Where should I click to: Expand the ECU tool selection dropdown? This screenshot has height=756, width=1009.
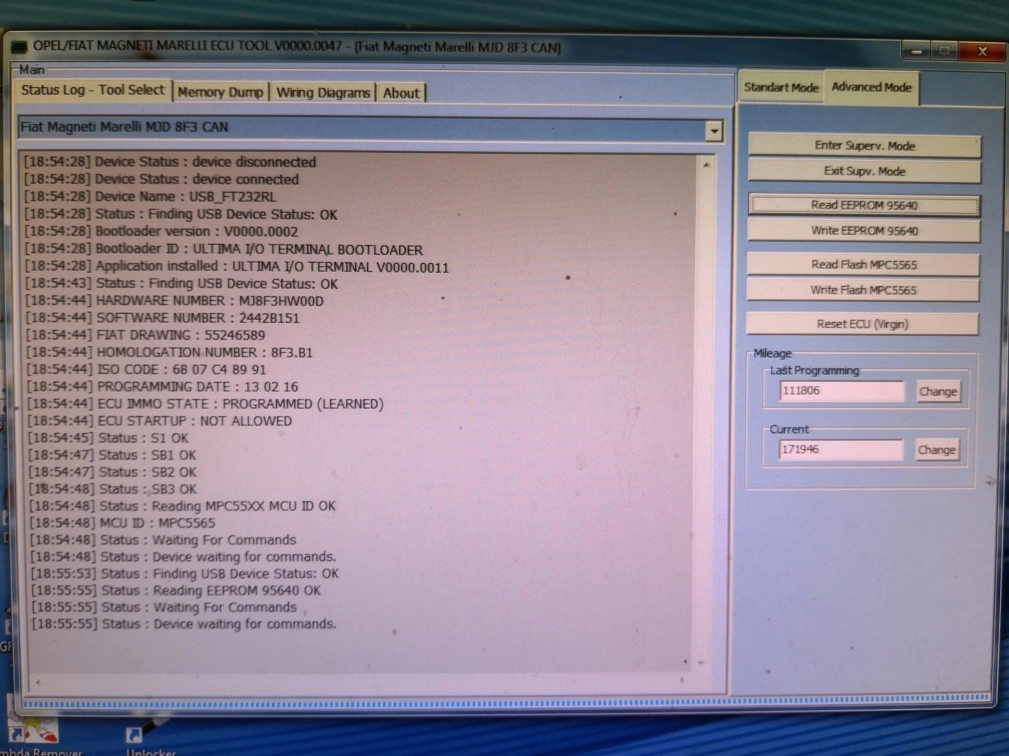pos(713,131)
